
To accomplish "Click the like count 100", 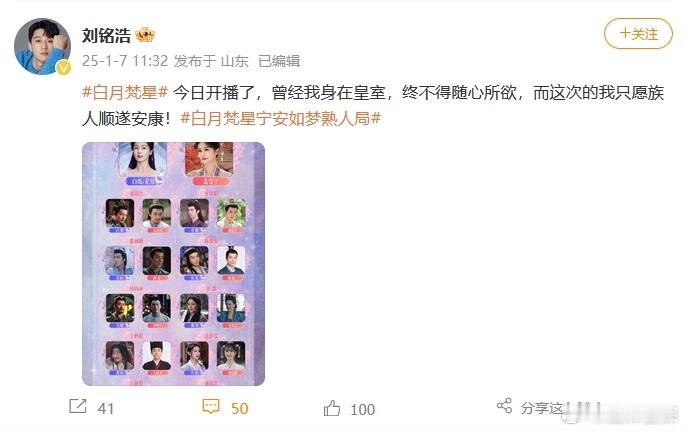I will [x=363, y=410].
